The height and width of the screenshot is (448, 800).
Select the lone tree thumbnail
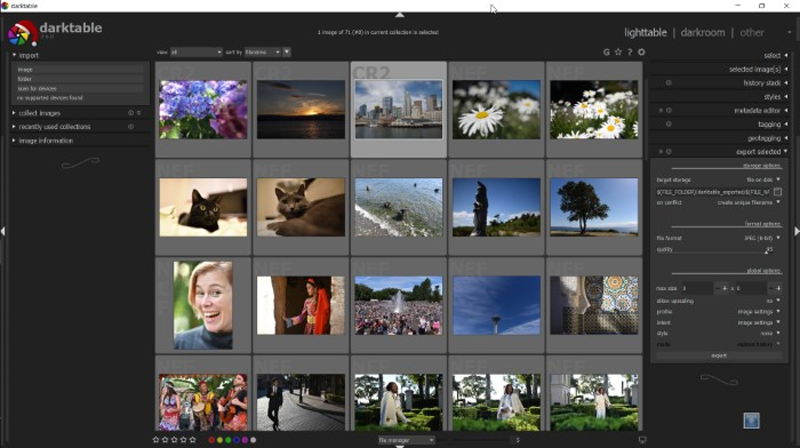[594, 207]
